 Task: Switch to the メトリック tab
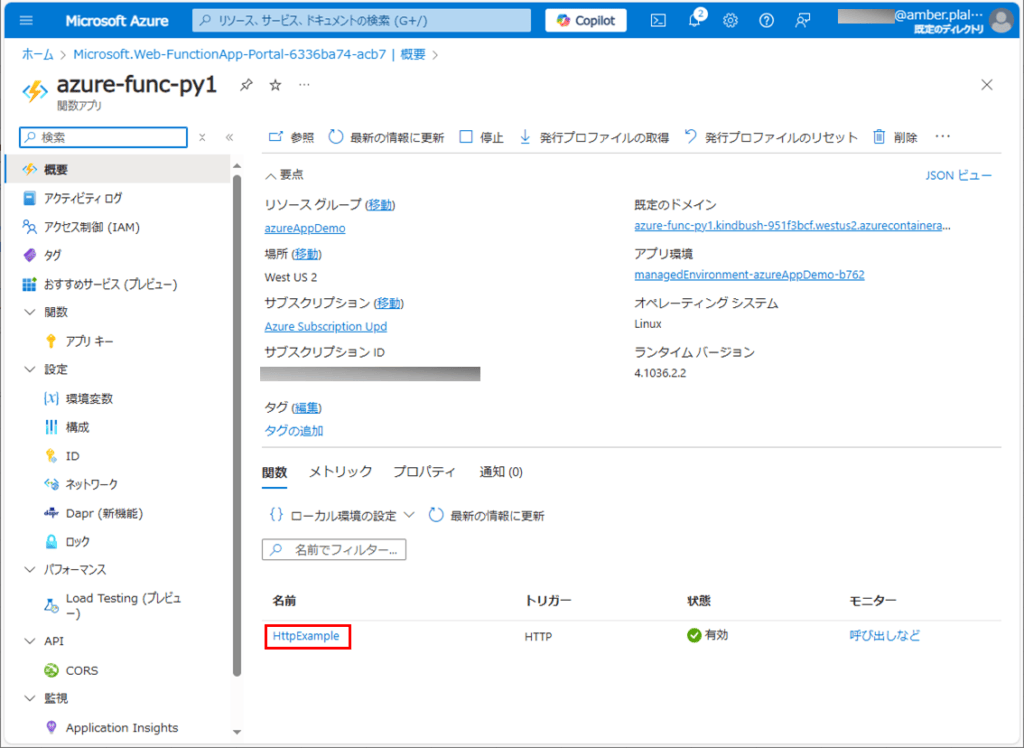pos(340,472)
